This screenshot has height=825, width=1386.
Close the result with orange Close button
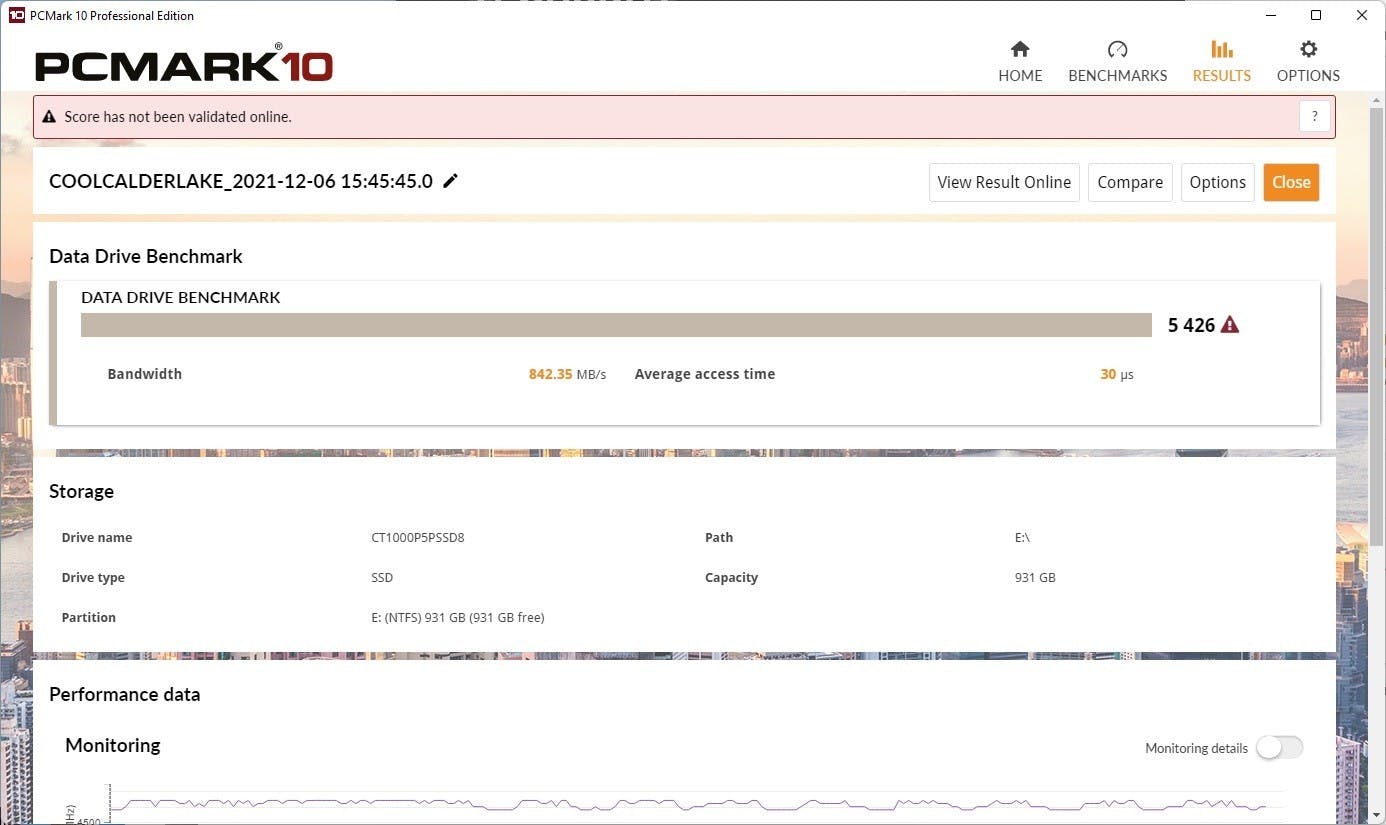click(x=1291, y=182)
